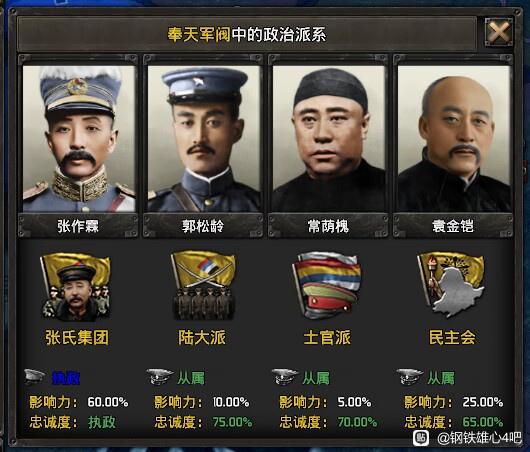Open 张作霖 portrait
Viewport: 530px width, 452px height.
[79, 139]
